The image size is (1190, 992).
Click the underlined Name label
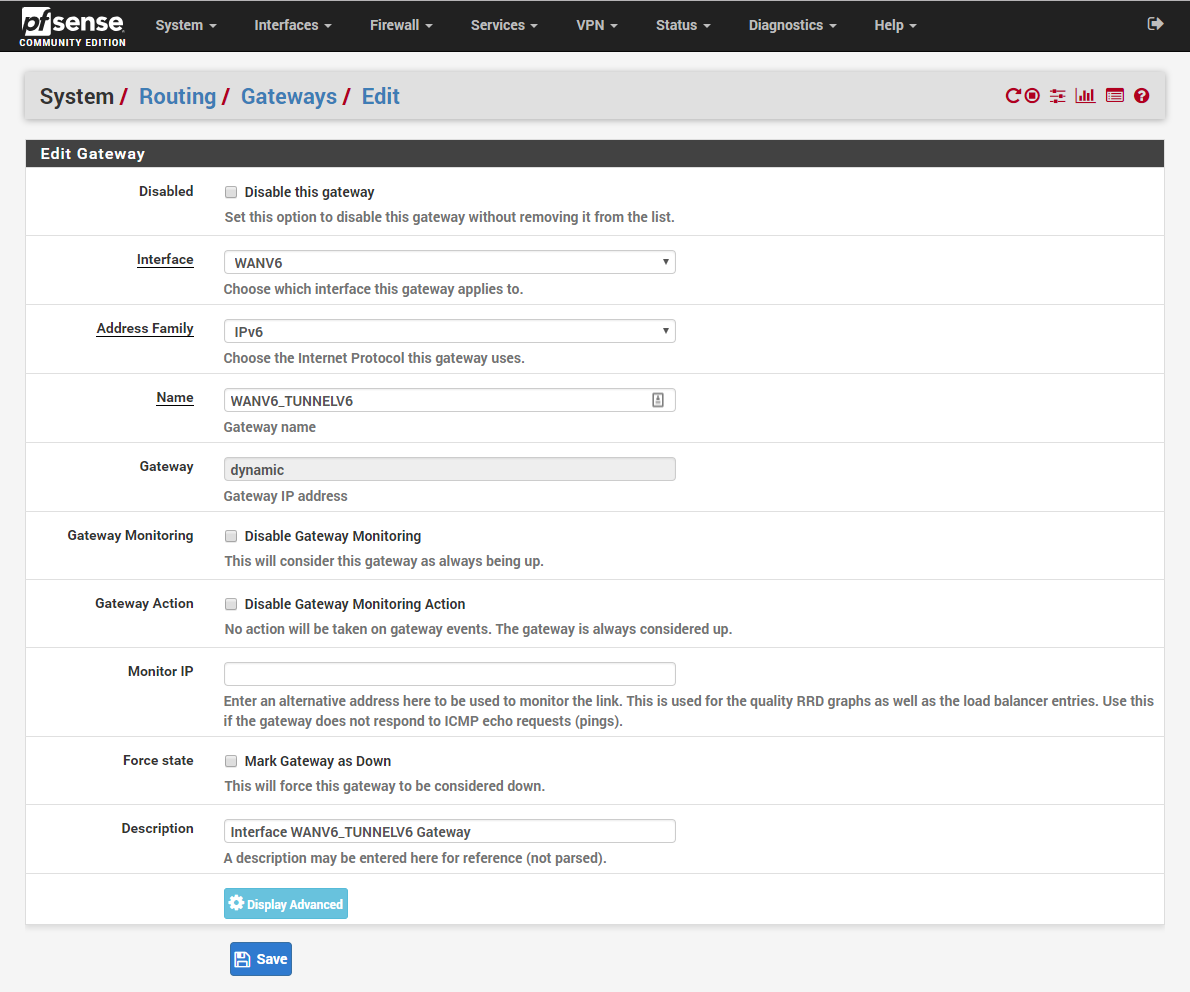pyautogui.click(x=175, y=398)
